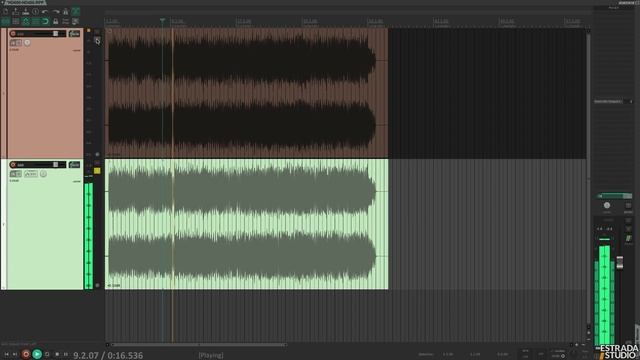
Task: Click the time signature field in transport
Action: pos(541,354)
